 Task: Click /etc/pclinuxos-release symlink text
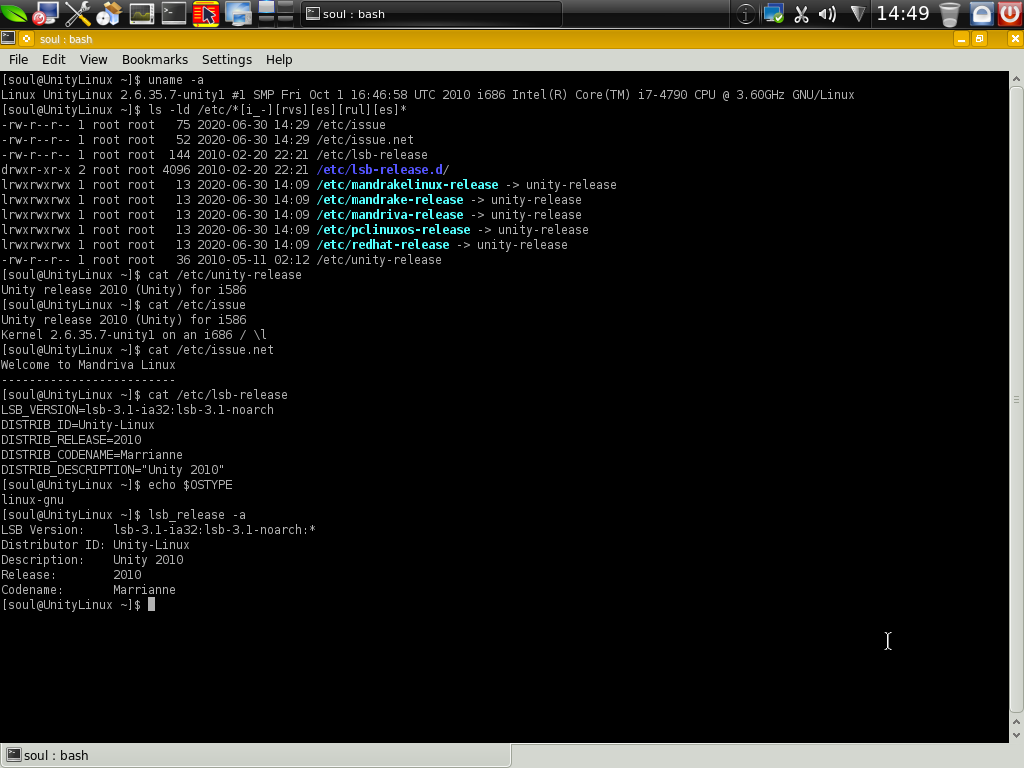point(393,230)
